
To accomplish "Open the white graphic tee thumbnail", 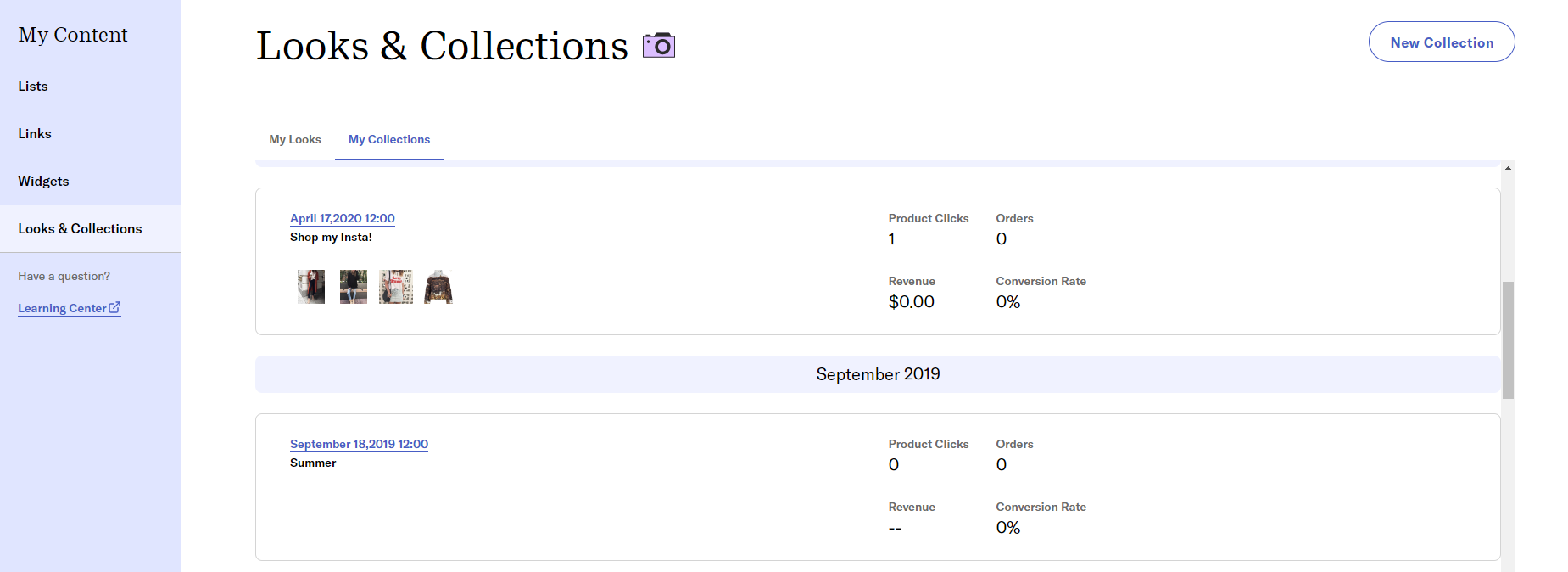I will [x=396, y=287].
